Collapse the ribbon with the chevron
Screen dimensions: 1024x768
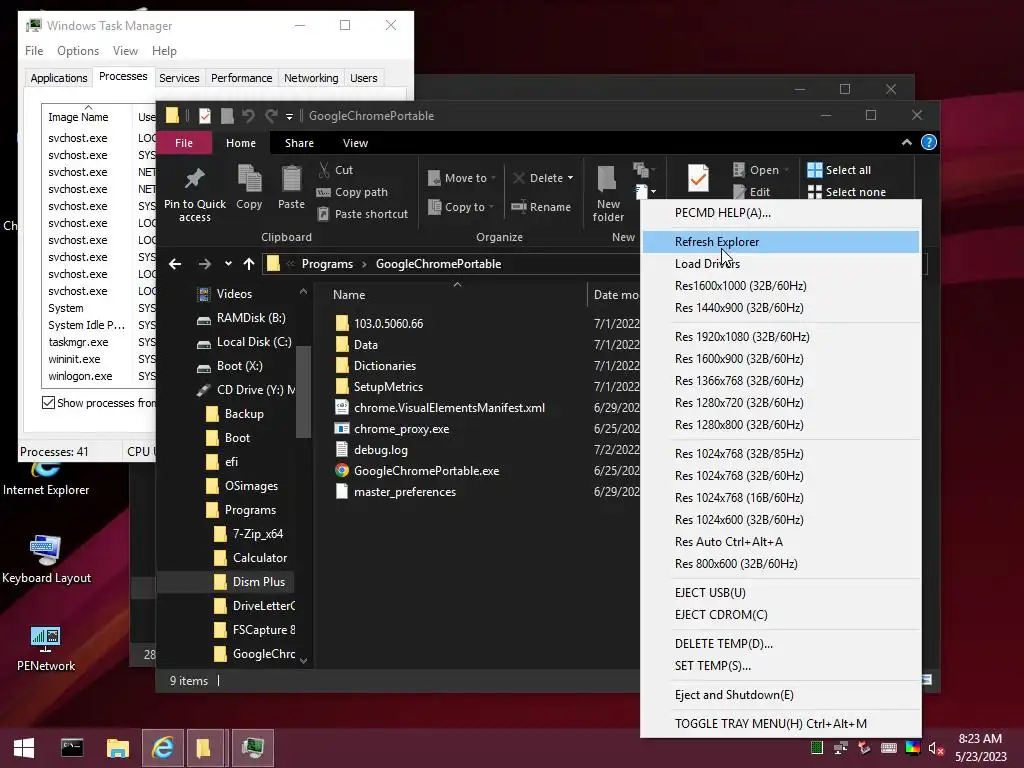906,142
